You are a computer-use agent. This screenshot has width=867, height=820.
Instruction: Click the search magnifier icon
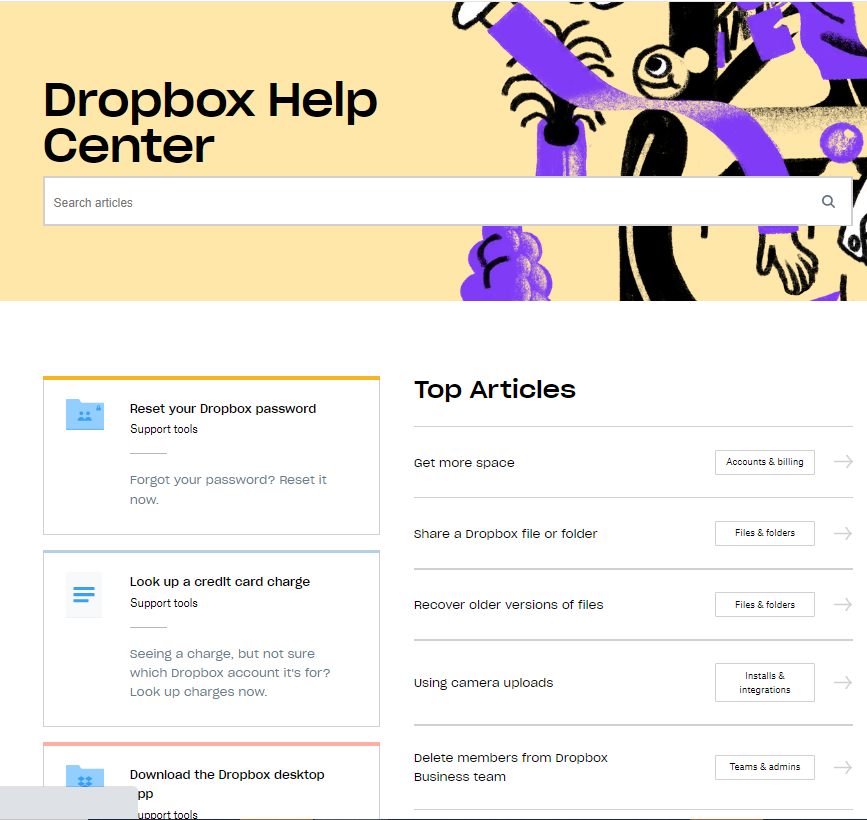click(828, 202)
